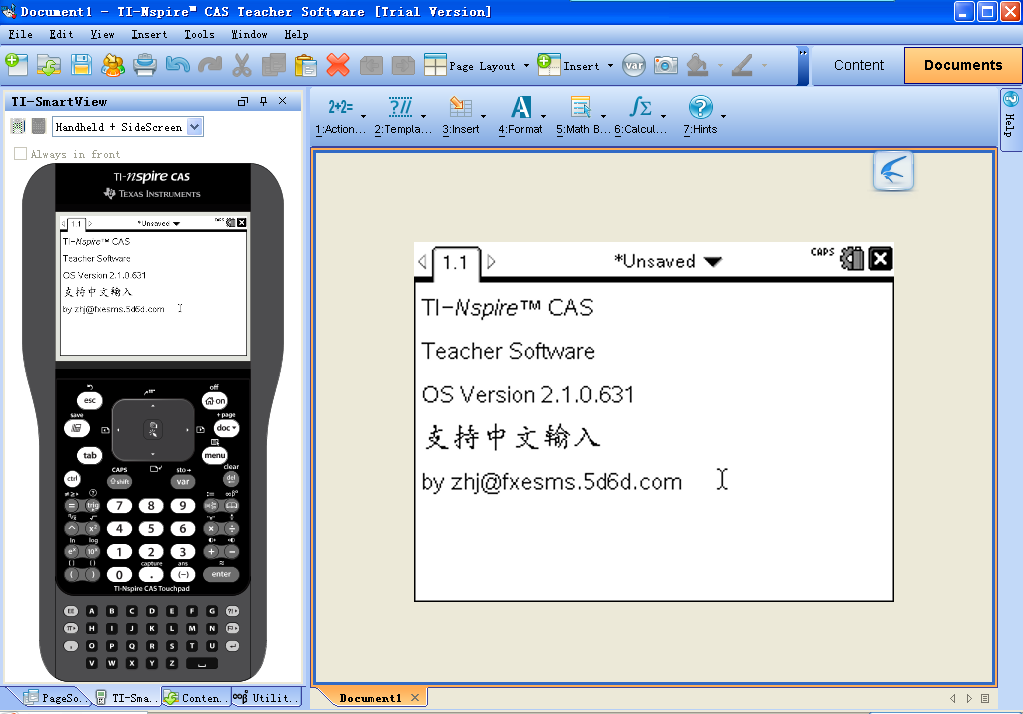Go to previous page with left arrow
This screenshot has height=714, width=1023.
(x=422, y=262)
